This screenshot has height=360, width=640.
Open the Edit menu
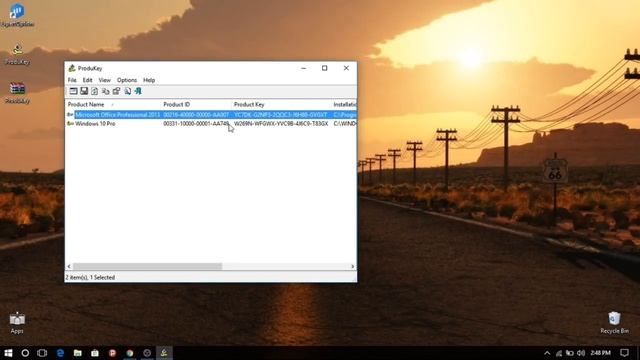pos(87,80)
